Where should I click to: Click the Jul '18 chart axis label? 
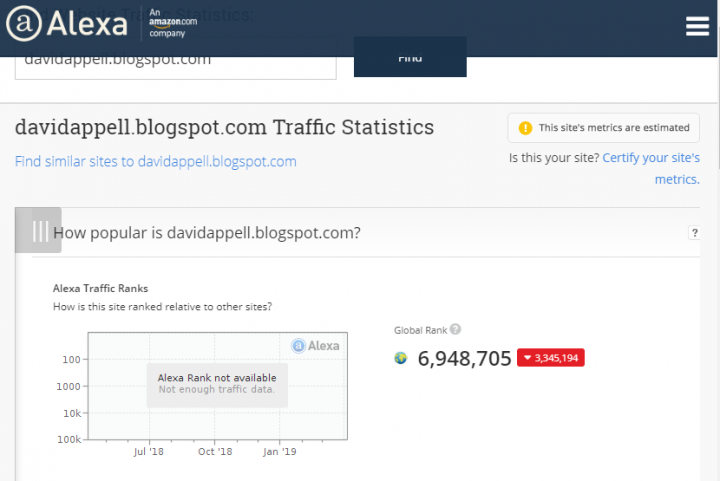pyautogui.click(x=148, y=451)
